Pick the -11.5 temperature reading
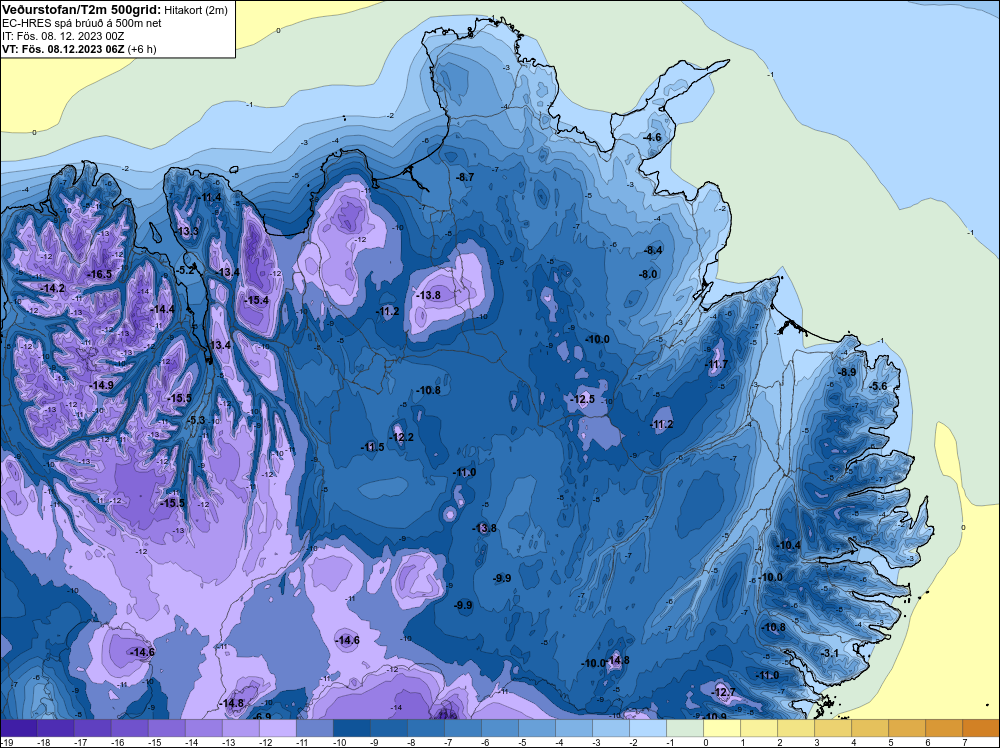Viewport: 1000px width, 748px height. click(373, 447)
